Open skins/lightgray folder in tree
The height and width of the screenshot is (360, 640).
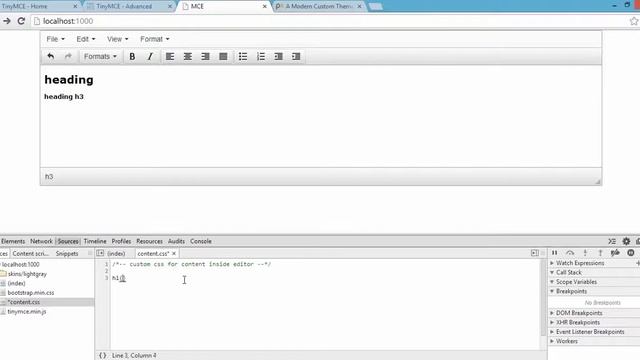[27, 274]
